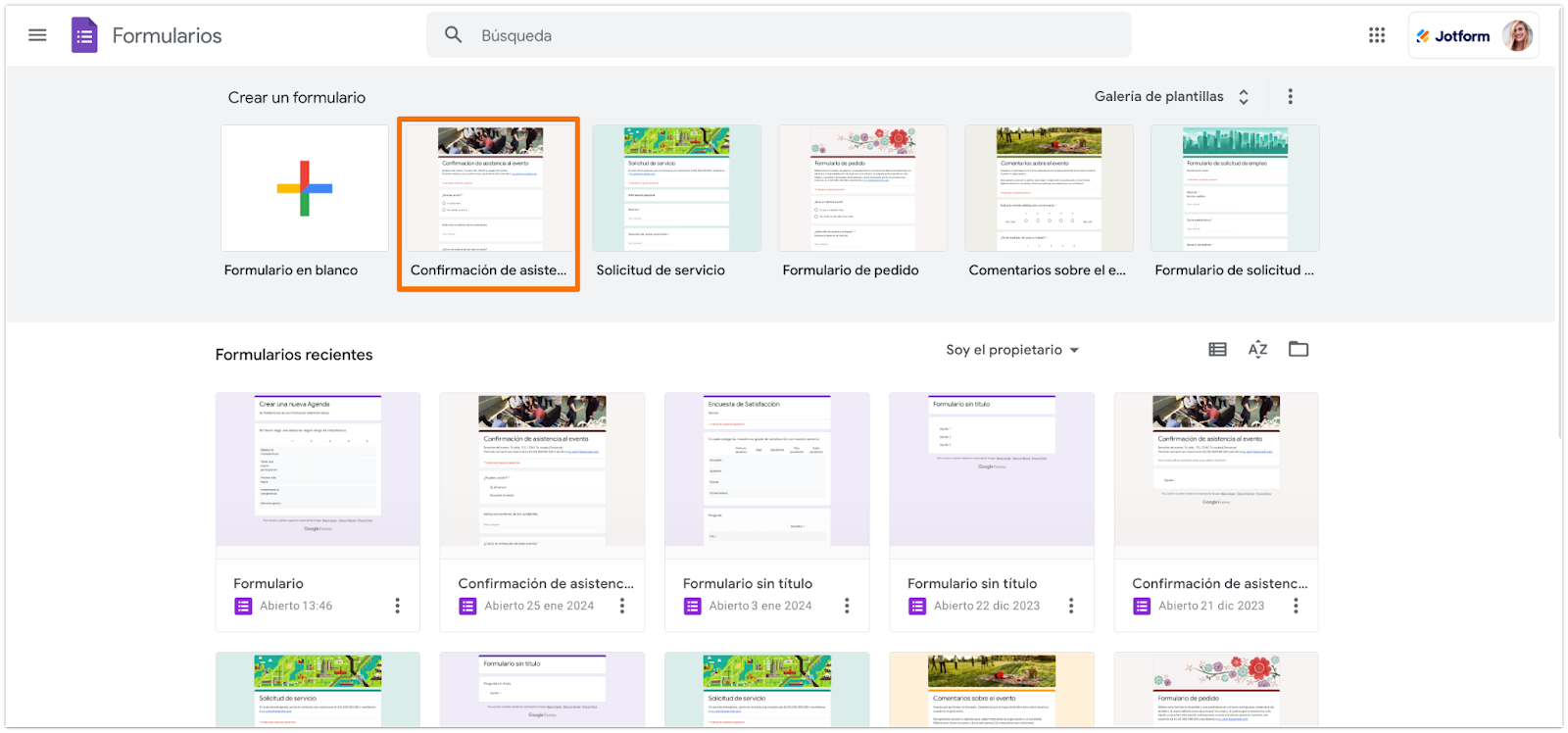Image resolution: width=1568 pixels, height=733 pixels.
Task: Open the main hamburger menu
Action: tap(37, 35)
